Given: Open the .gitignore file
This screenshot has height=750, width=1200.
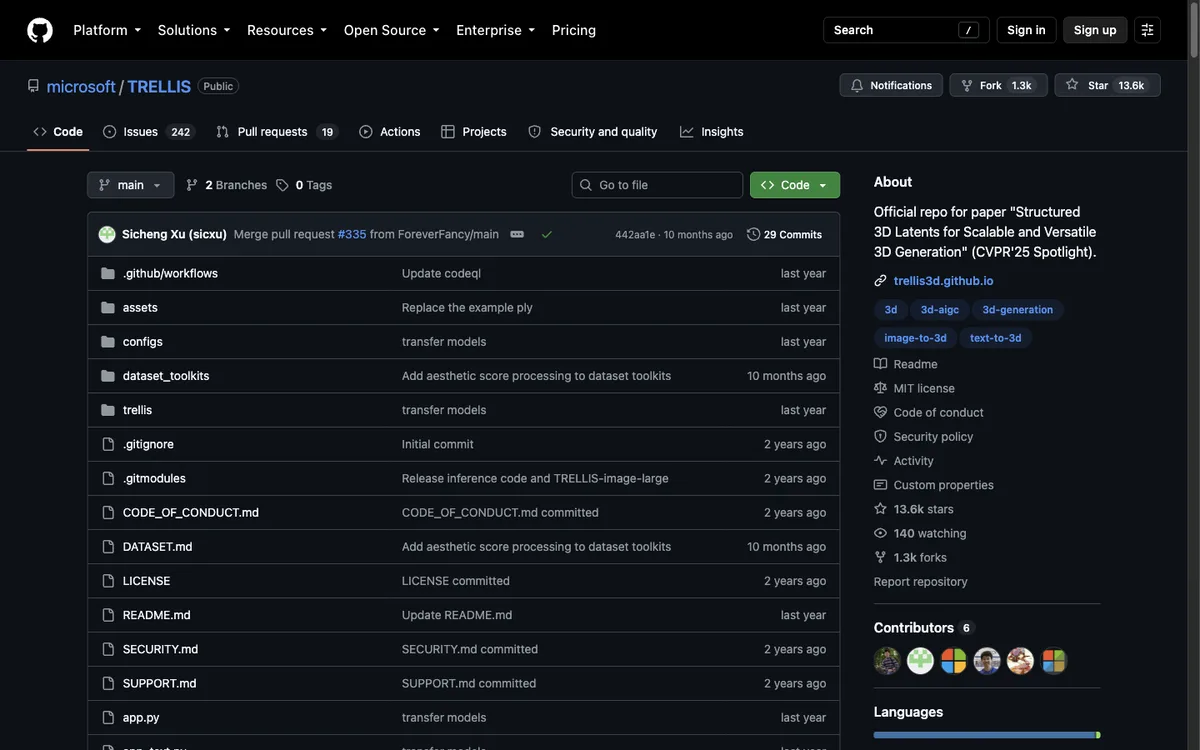Looking at the screenshot, I should (x=148, y=444).
